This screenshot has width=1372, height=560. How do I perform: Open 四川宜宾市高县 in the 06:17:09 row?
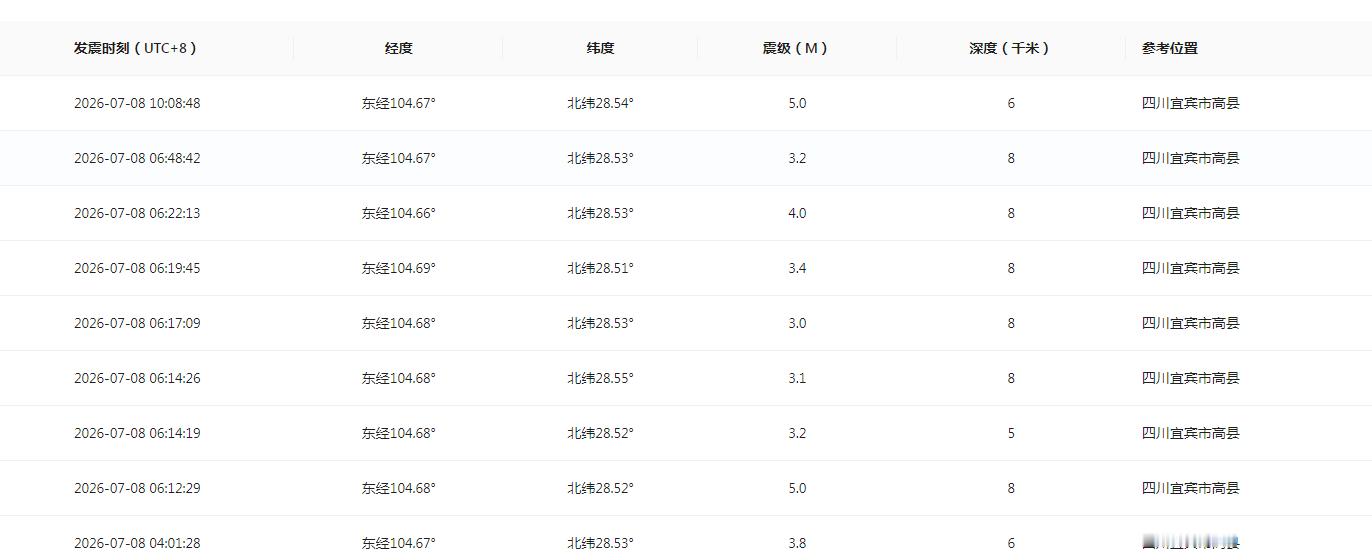point(1191,323)
